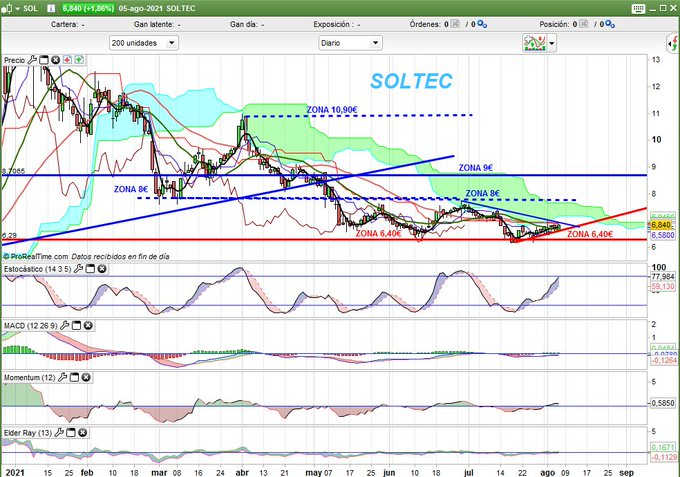Click the Órdenes list icon
680x477 pixels.
pyautogui.click(x=455, y=24)
